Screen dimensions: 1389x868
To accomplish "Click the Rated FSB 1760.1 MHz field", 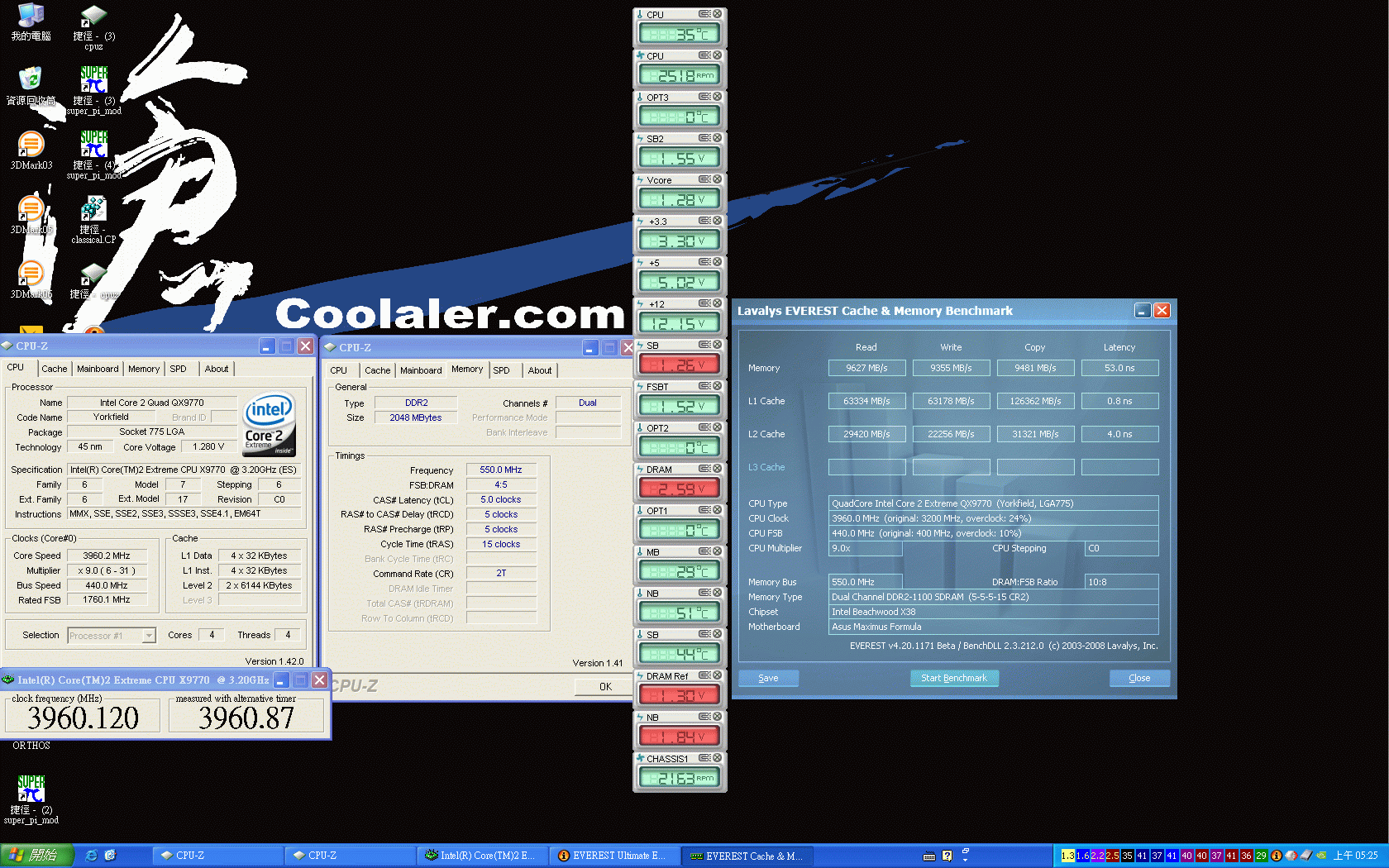I will pos(107,600).
